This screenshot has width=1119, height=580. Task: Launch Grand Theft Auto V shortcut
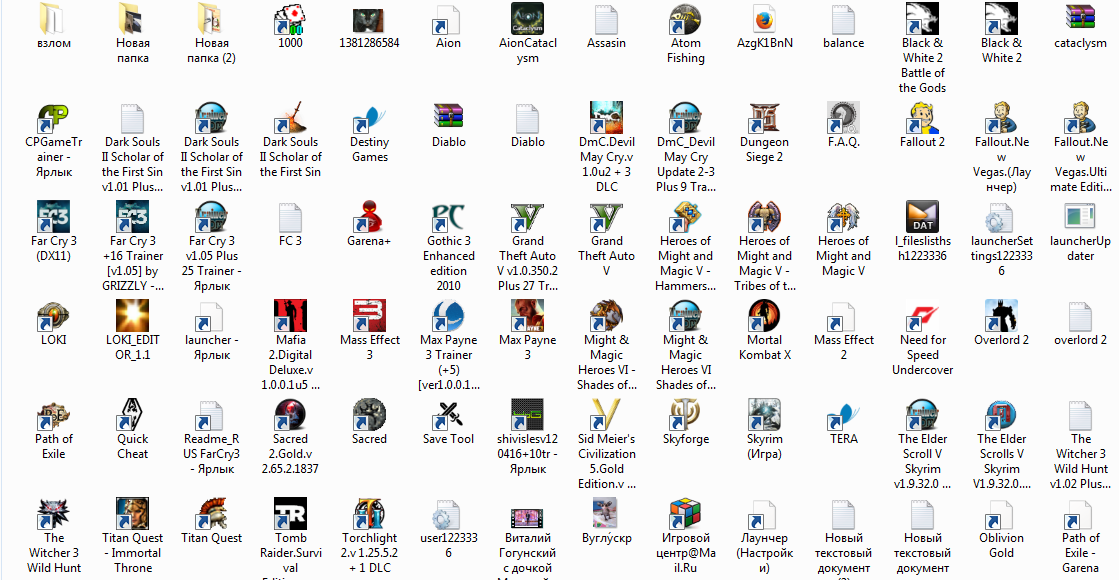tap(607, 217)
